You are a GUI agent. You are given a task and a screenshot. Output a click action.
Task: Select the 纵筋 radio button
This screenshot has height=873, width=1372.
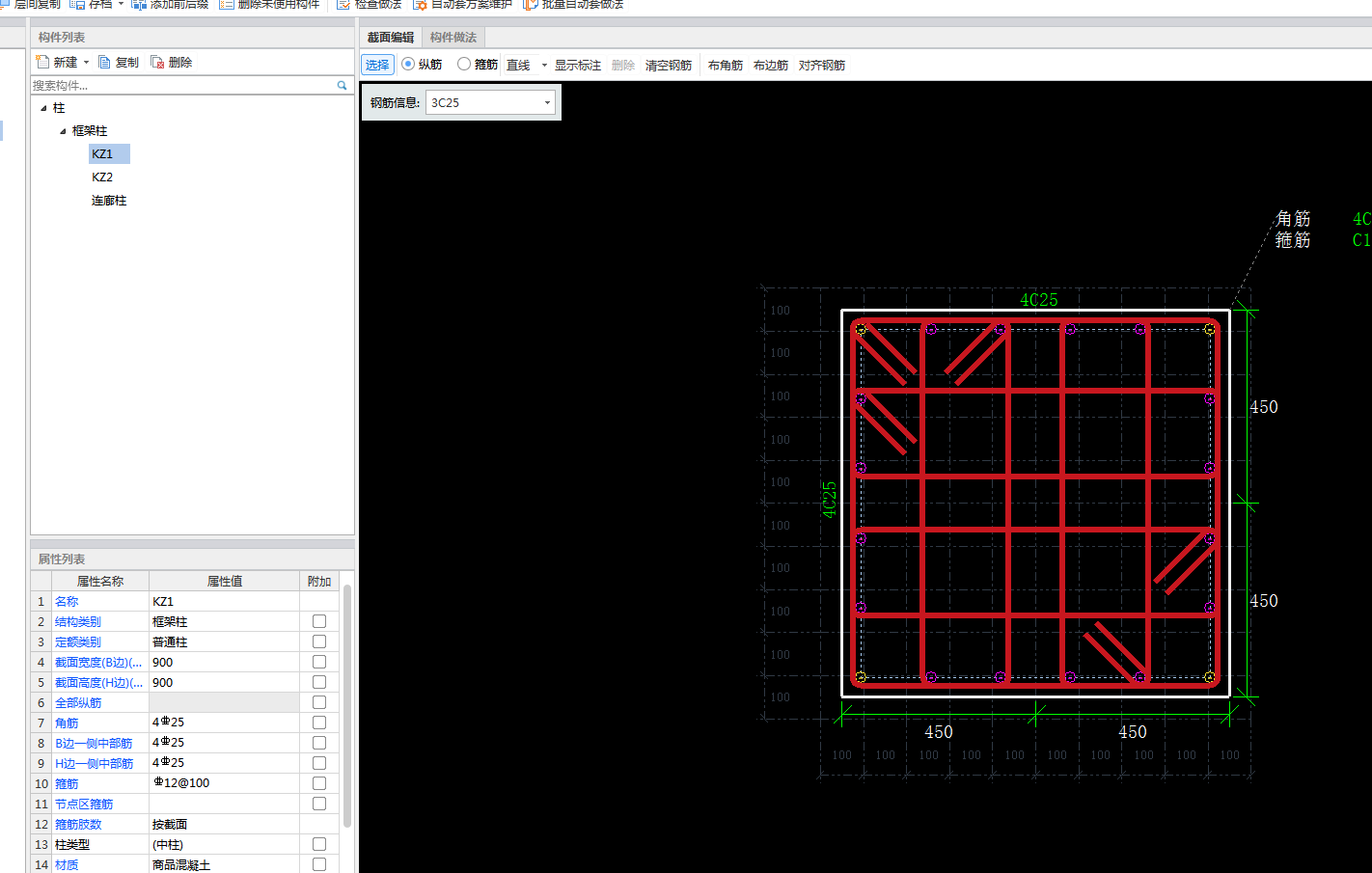tap(408, 64)
